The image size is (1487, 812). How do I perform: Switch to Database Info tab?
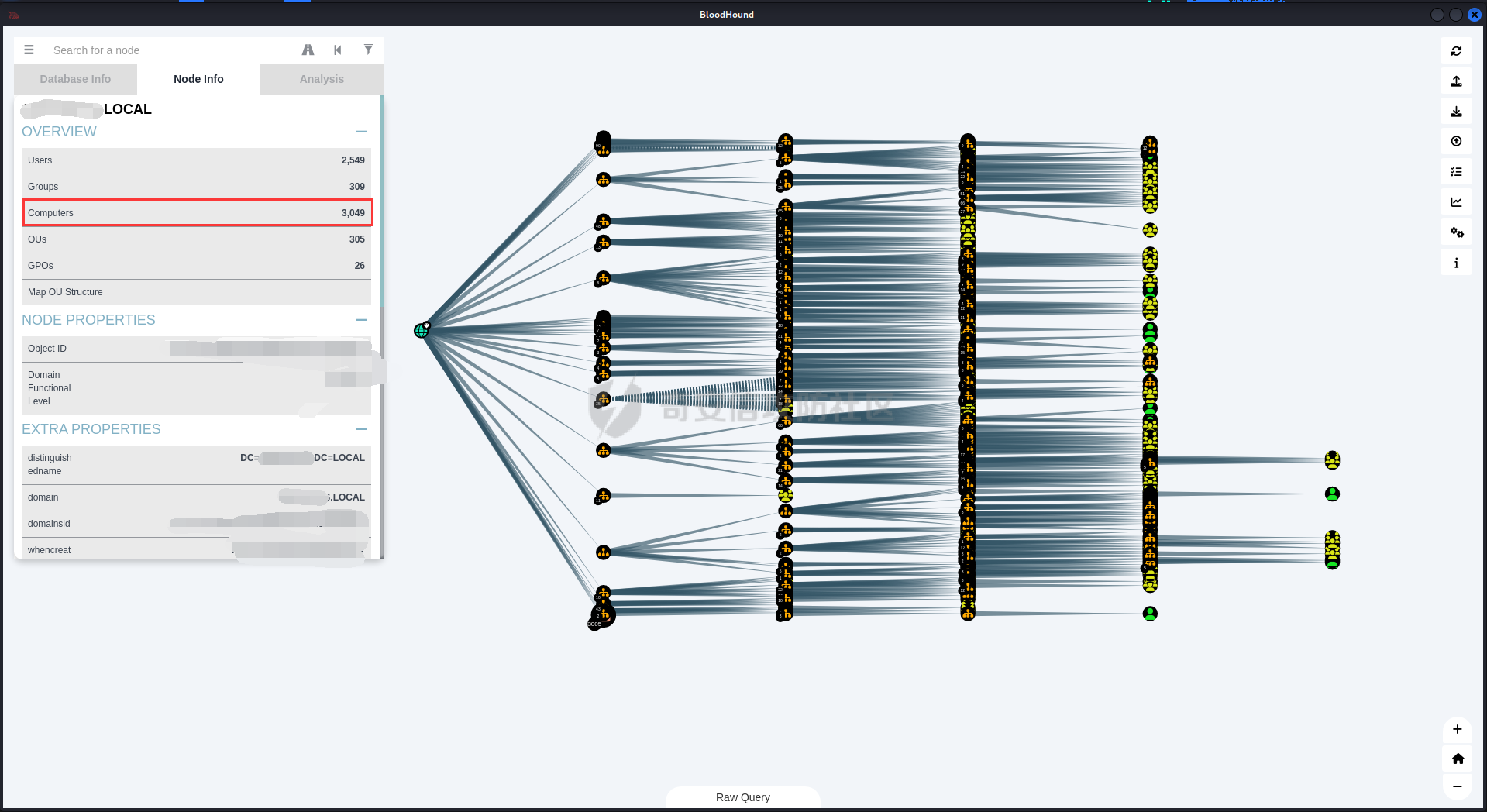[75, 79]
